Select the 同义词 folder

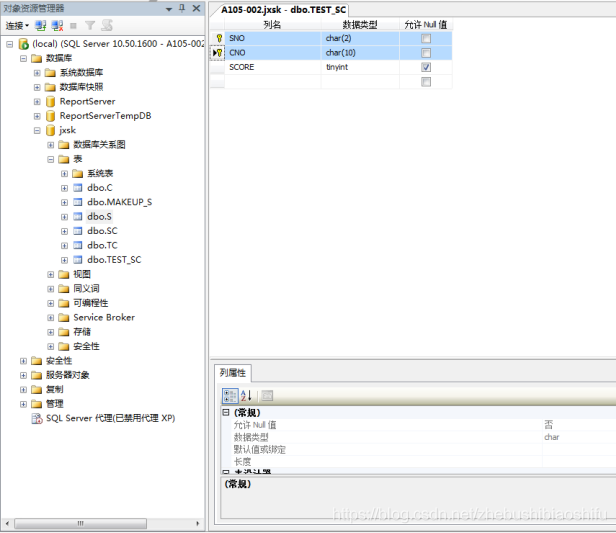coord(86,288)
